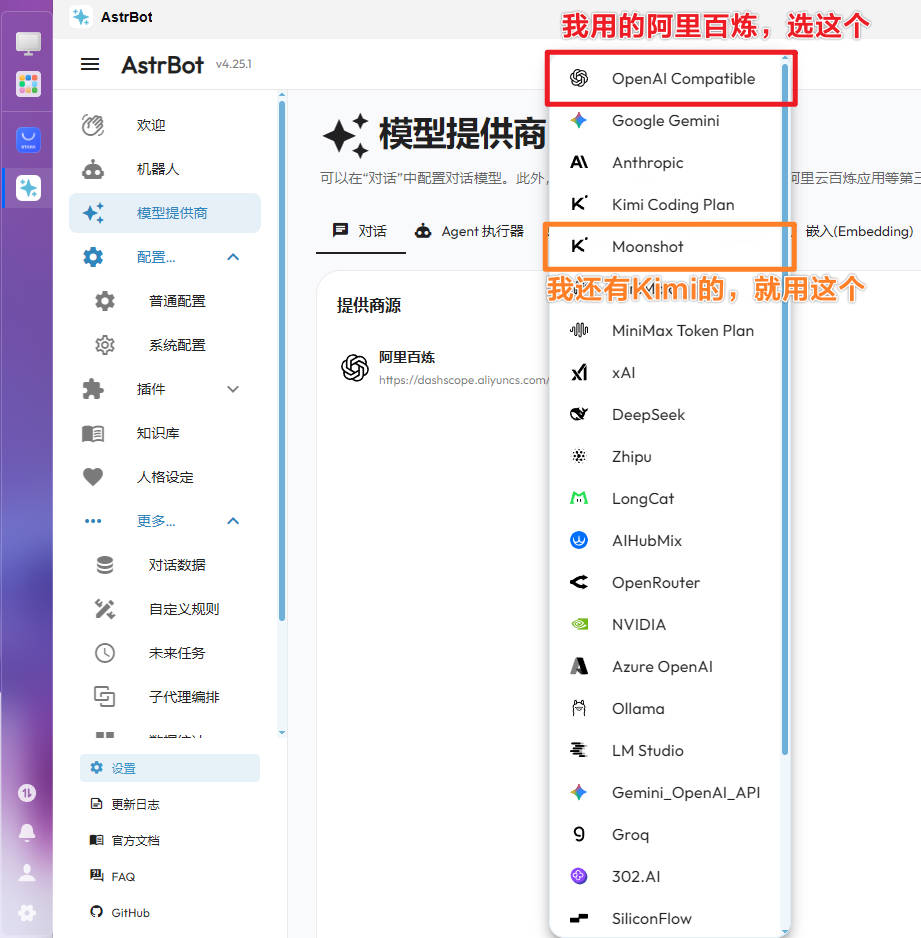Click the Ollama llama logo
The height and width of the screenshot is (938, 921).
(578, 708)
